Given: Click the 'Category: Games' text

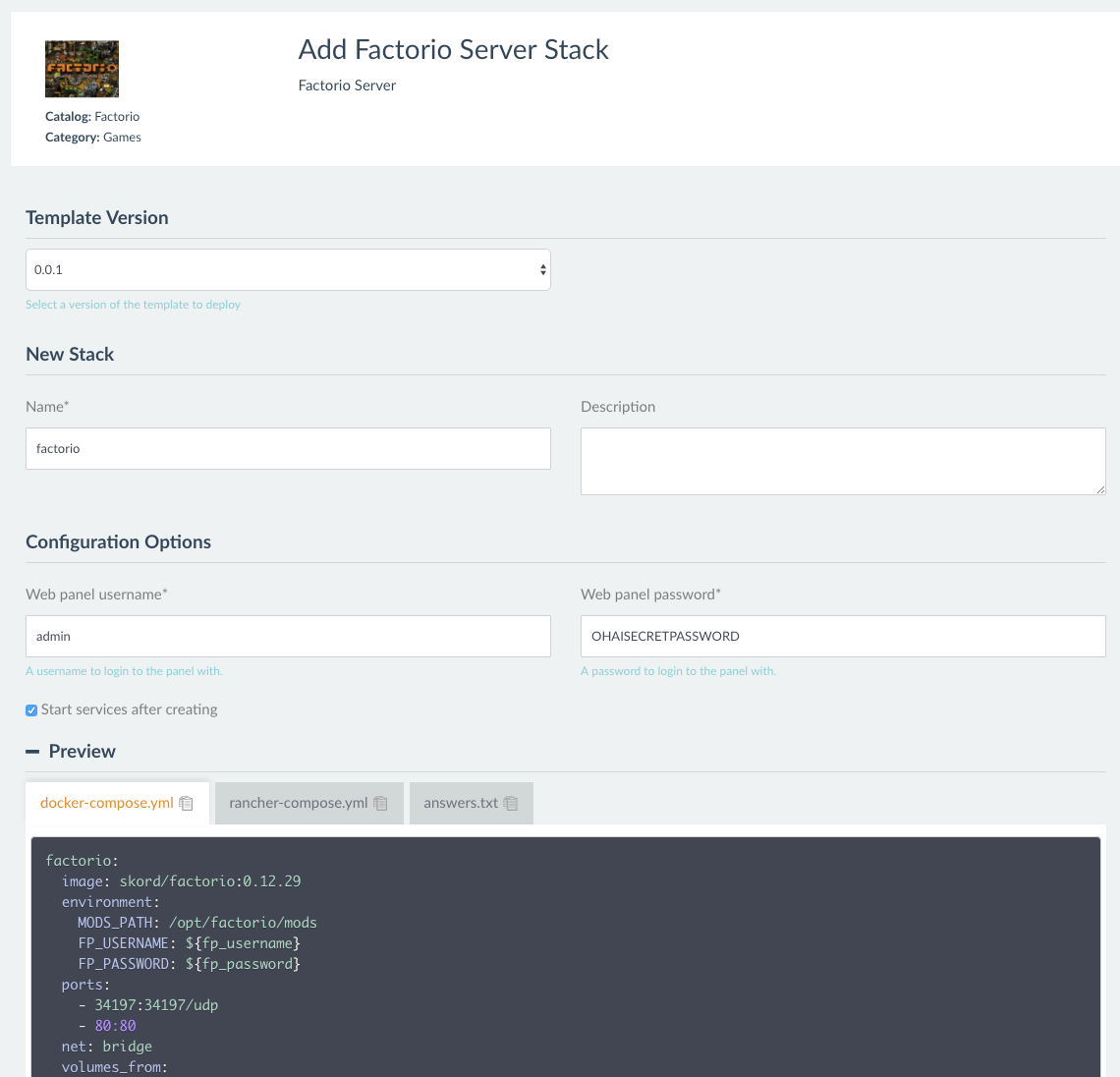Looking at the screenshot, I should tap(93, 138).
